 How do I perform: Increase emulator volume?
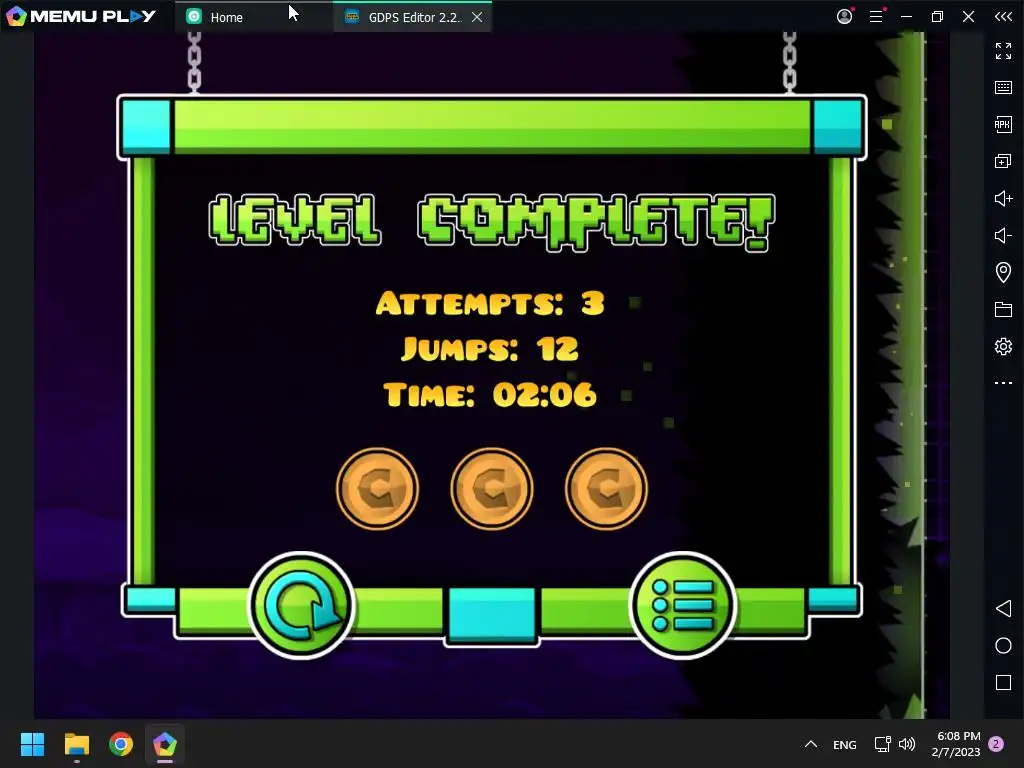(1003, 198)
